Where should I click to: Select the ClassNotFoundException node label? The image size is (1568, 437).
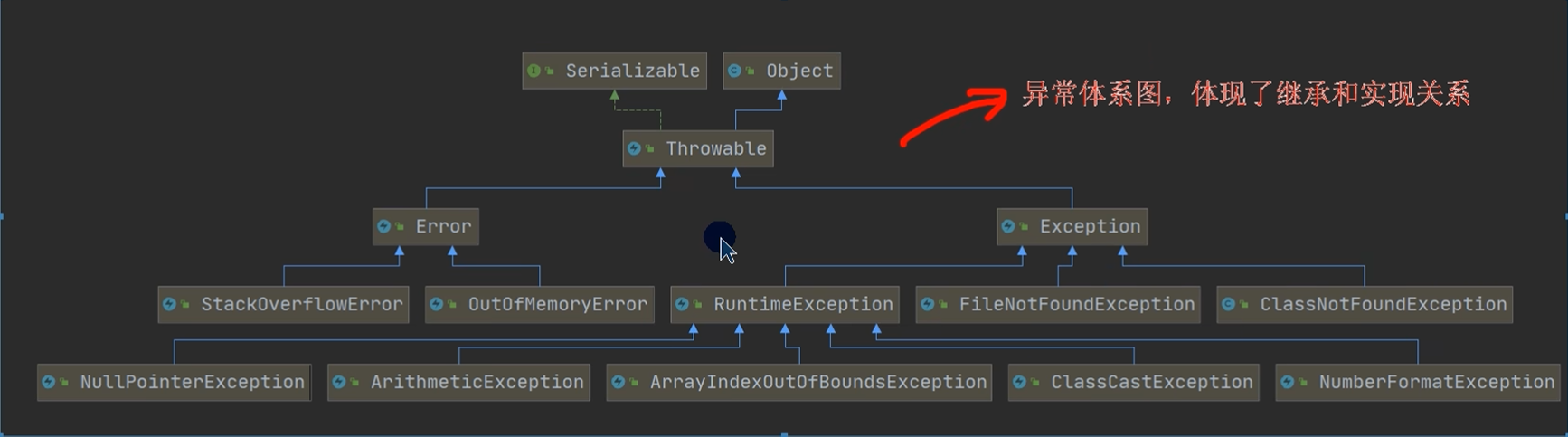pyautogui.click(x=1383, y=304)
